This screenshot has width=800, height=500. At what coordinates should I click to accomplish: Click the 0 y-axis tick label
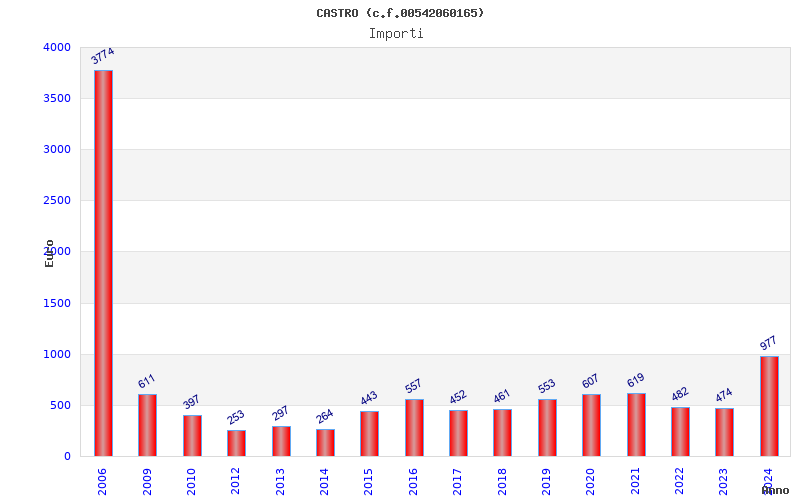click(67, 457)
